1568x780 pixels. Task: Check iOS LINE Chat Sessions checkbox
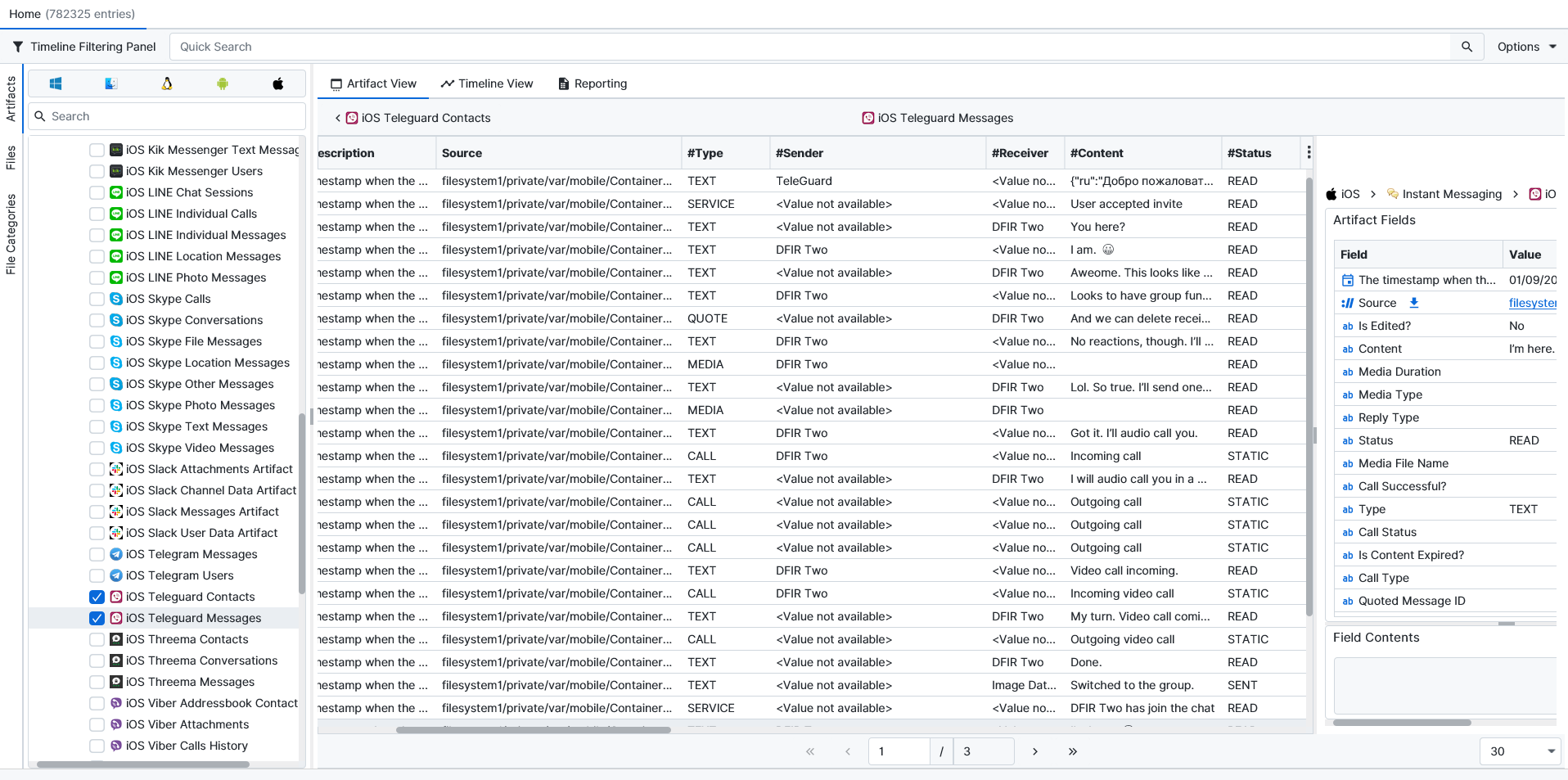(x=97, y=192)
